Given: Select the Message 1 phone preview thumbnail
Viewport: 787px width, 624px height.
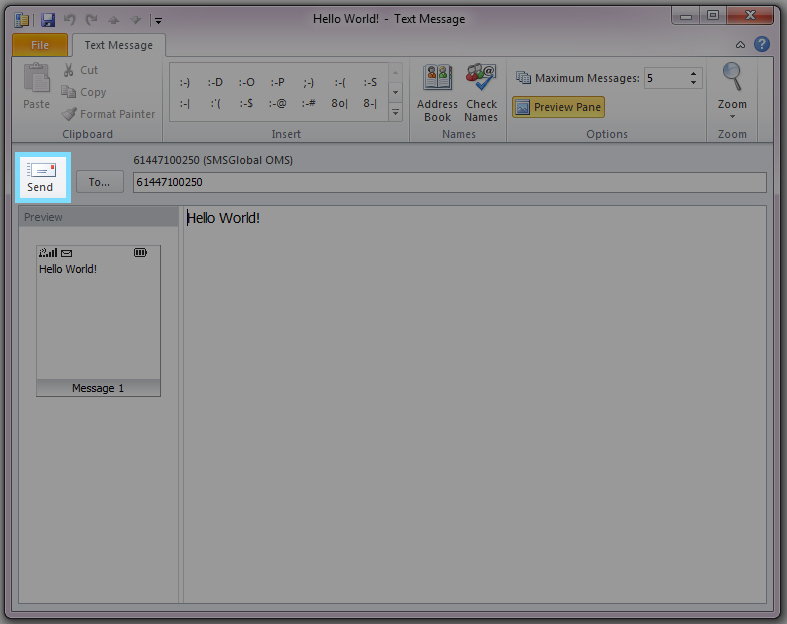Looking at the screenshot, I should [98, 320].
